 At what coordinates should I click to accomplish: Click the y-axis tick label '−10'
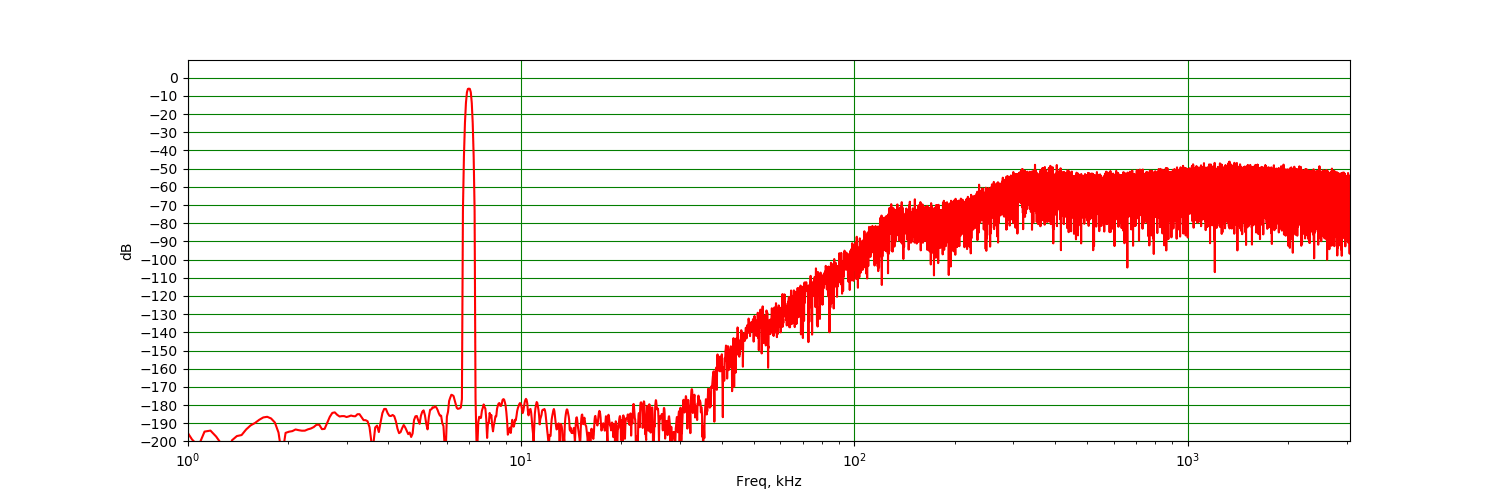(164, 96)
